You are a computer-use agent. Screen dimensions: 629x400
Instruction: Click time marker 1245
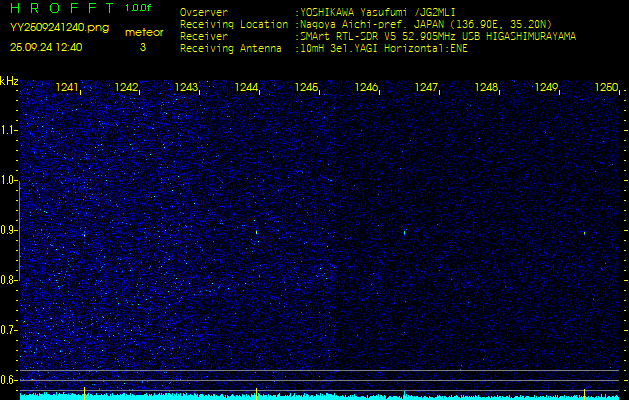pyautogui.click(x=306, y=87)
